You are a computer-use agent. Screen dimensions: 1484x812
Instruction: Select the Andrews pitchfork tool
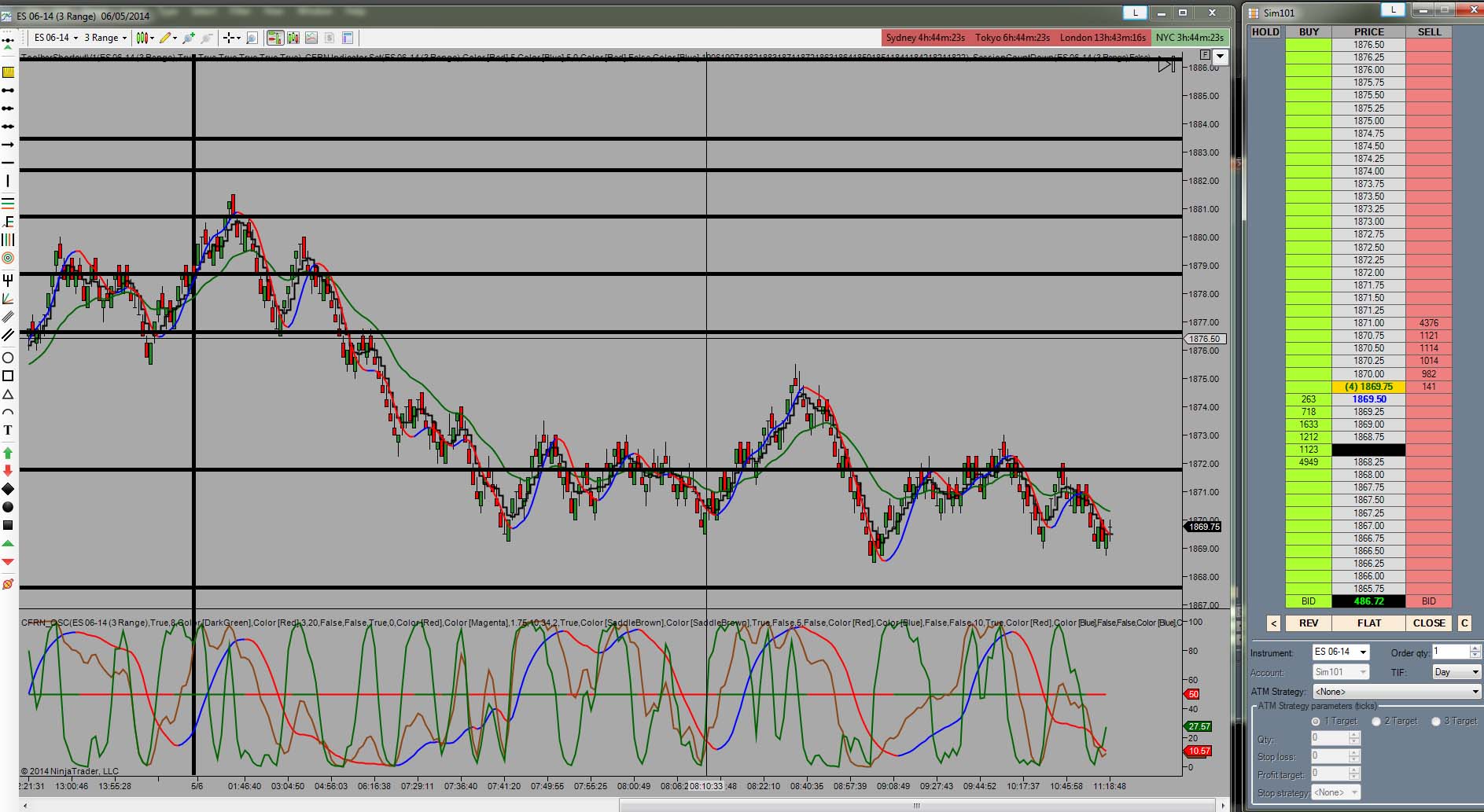tap(8, 279)
